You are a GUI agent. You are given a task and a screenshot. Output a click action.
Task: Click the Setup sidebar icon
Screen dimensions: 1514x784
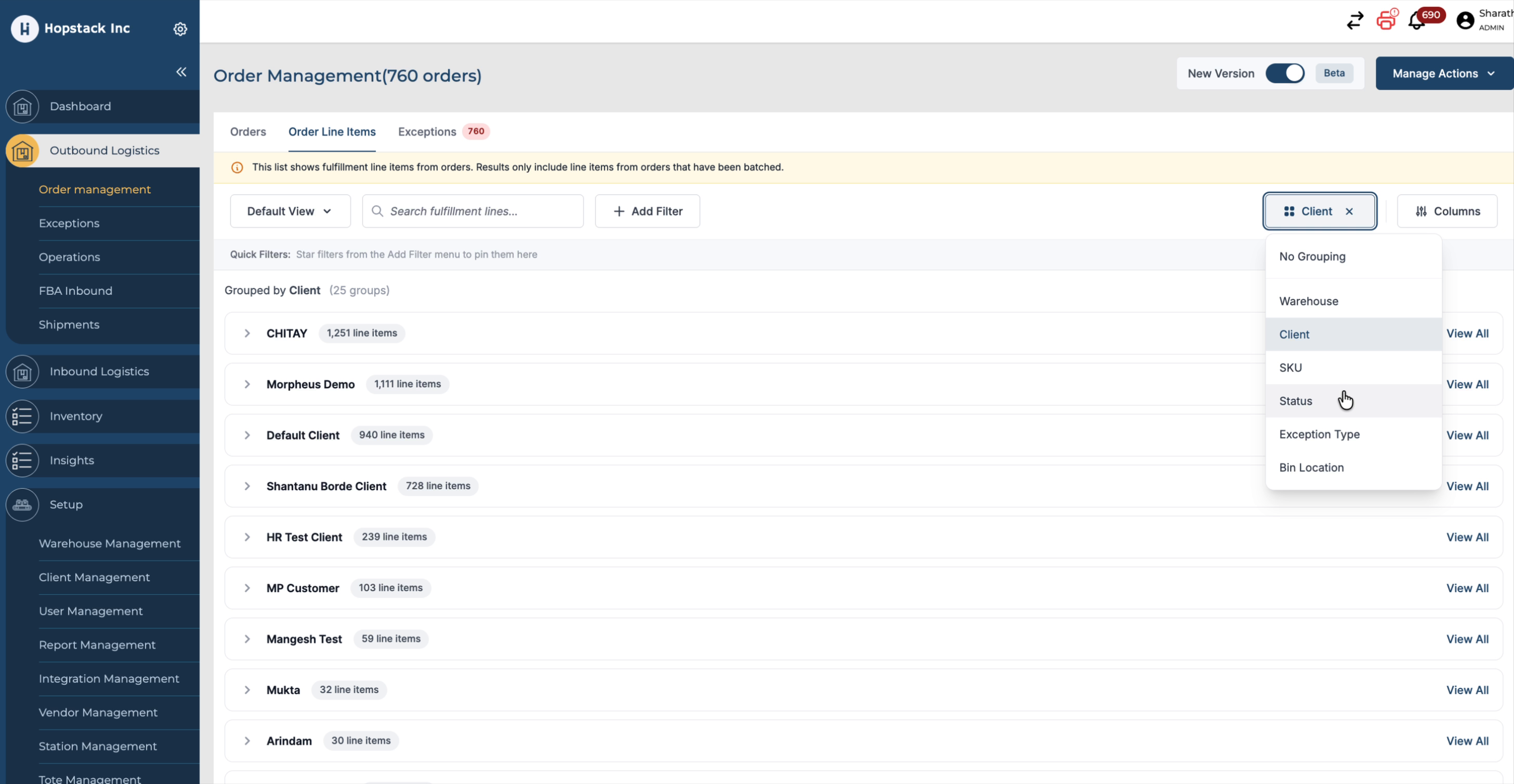tap(22, 505)
